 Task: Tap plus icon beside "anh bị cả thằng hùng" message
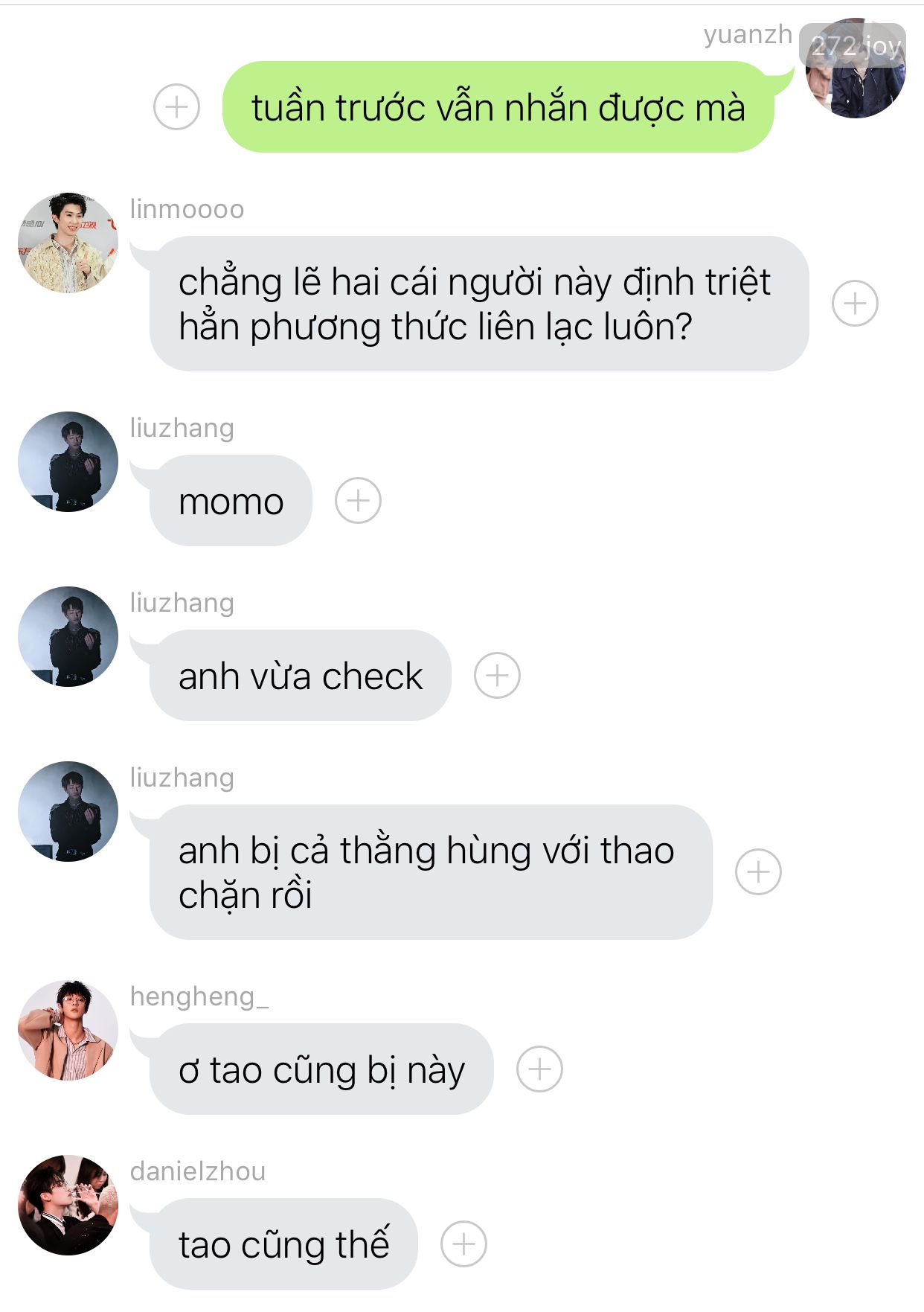(758, 871)
